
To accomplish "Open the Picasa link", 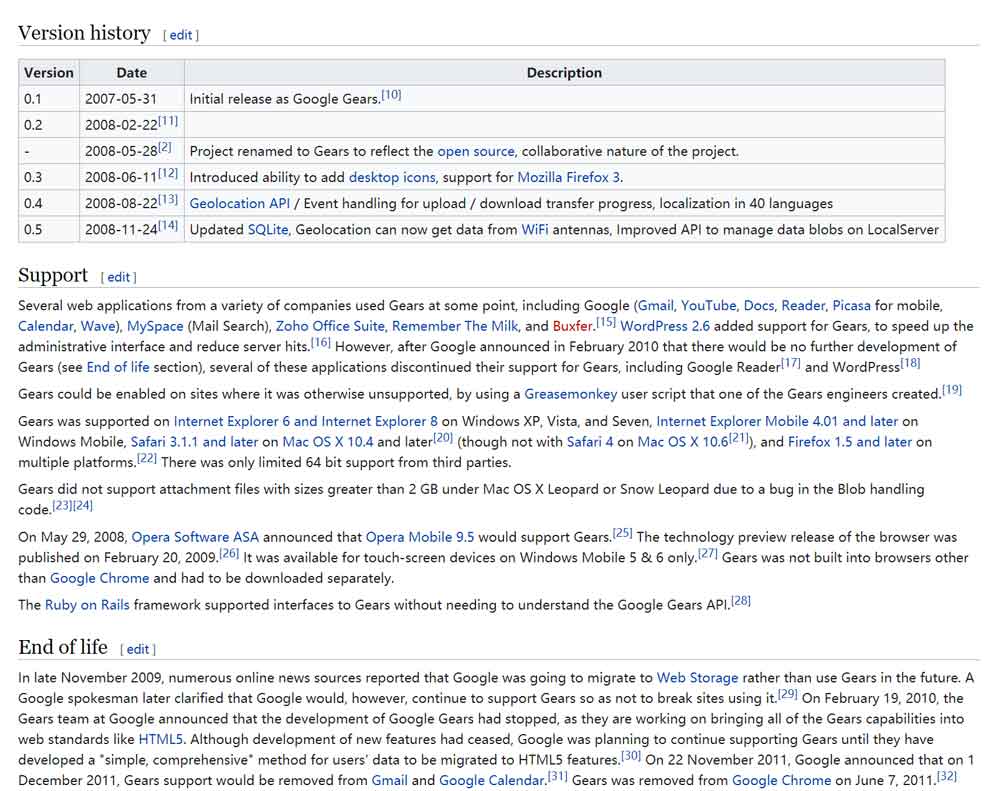I will click(852, 306).
